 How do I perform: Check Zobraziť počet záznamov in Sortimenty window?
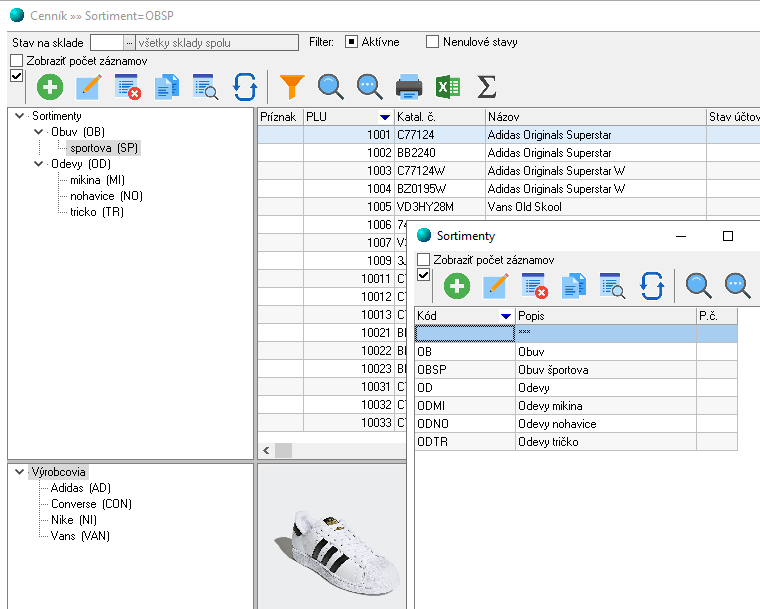pos(424,260)
